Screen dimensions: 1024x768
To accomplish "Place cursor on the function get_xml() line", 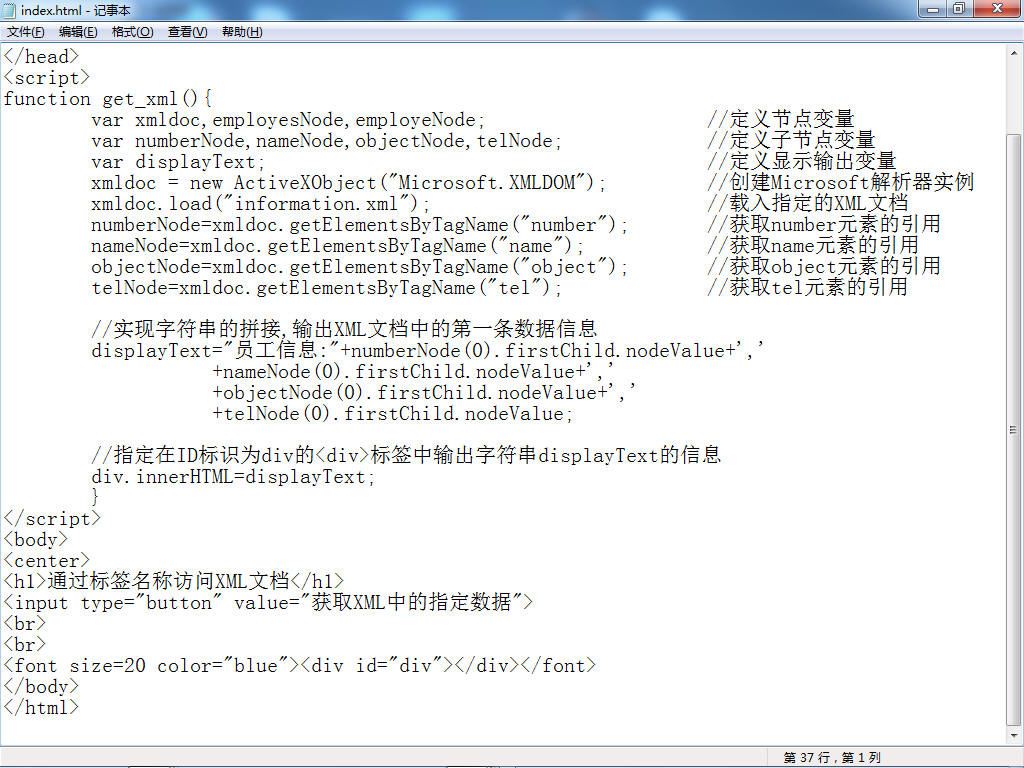I will pos(108,99).
